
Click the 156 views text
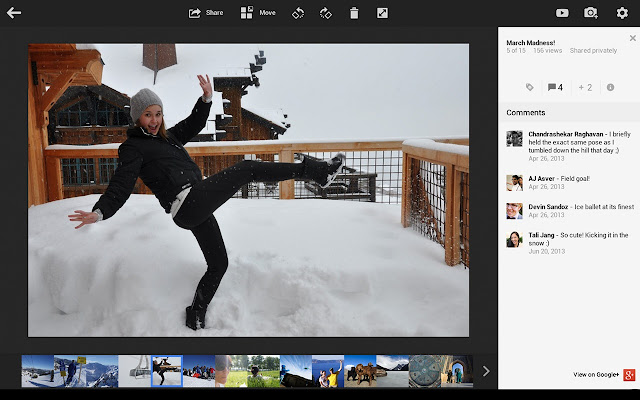click(x=547, y=51)
